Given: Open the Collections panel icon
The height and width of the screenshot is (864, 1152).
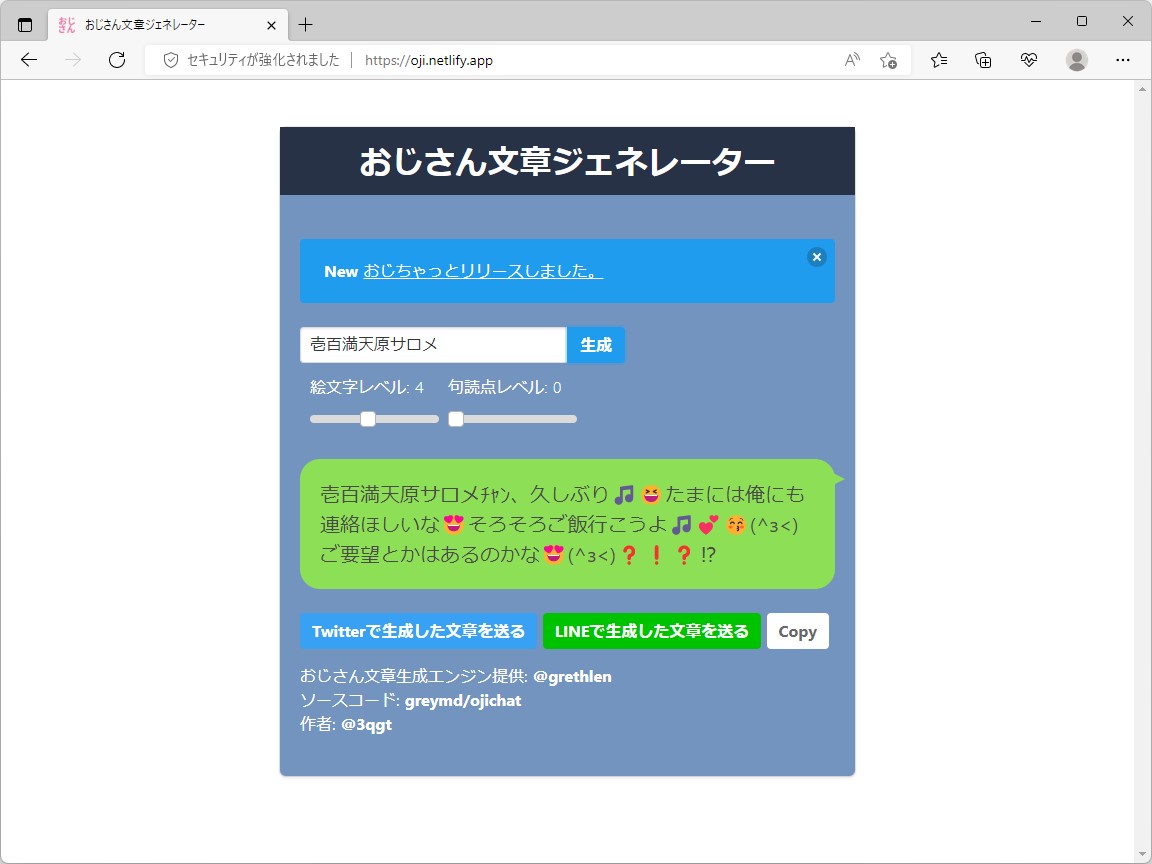Looking at the screenshot, I should 982,60.
